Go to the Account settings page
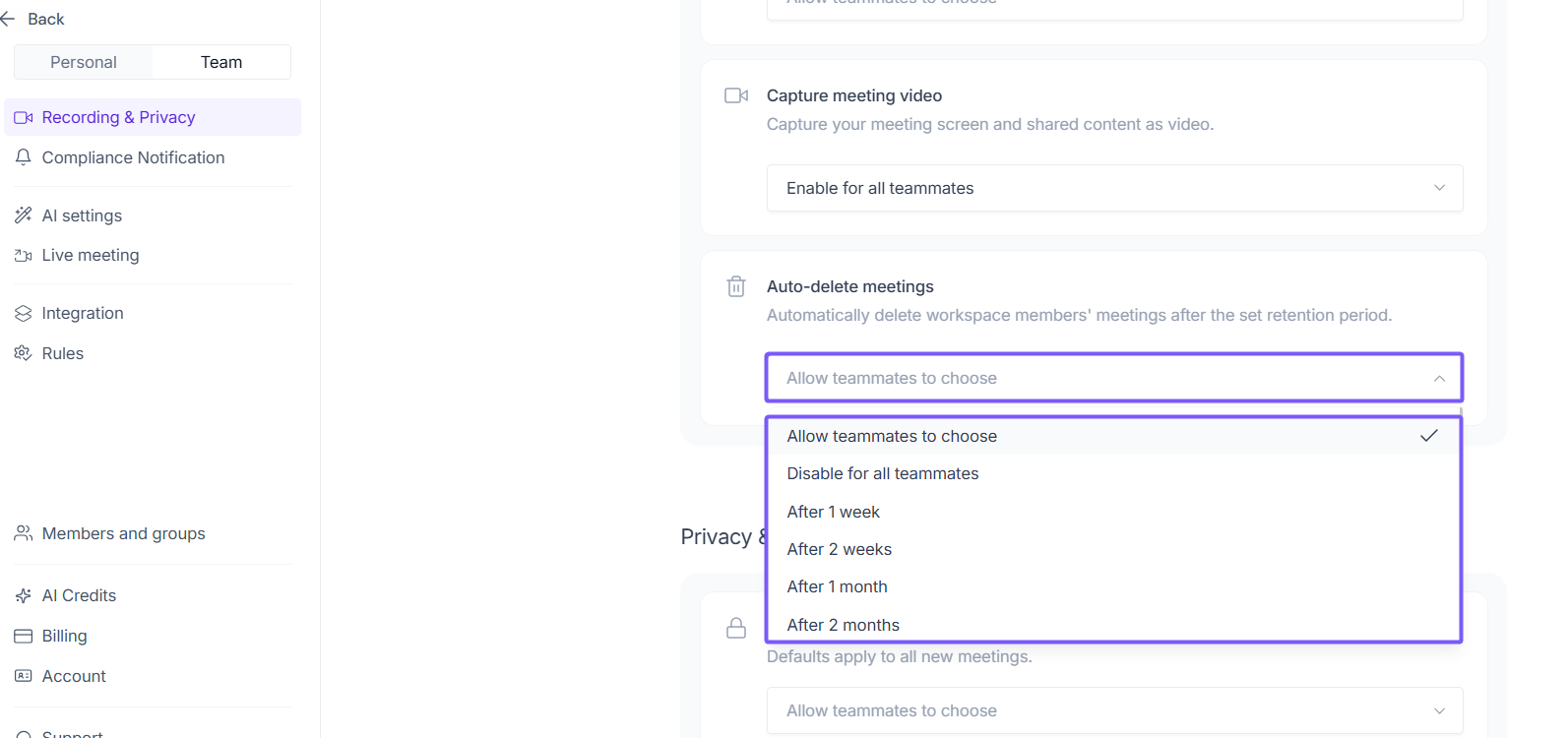1568x738 pixels. pyautogui.click(x=74, y=676)
